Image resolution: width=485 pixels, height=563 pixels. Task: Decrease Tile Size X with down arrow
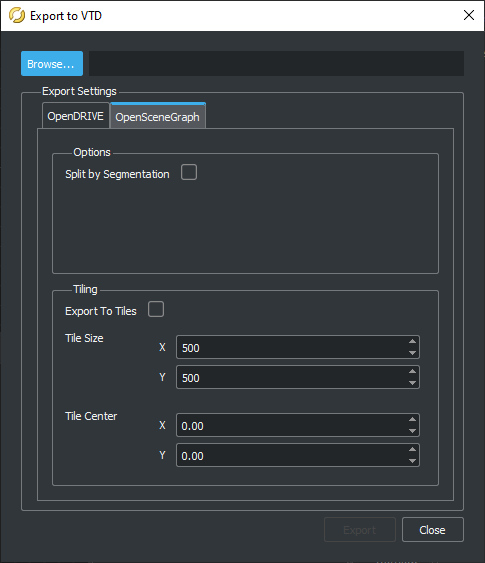point(412,353)
